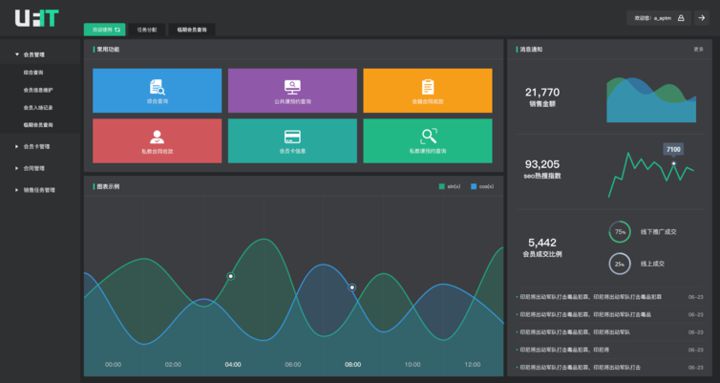The width and height of the screenshot is (720, 383).
Task: Open the teal credit-card tile
Action: click(x=292, y=141)
